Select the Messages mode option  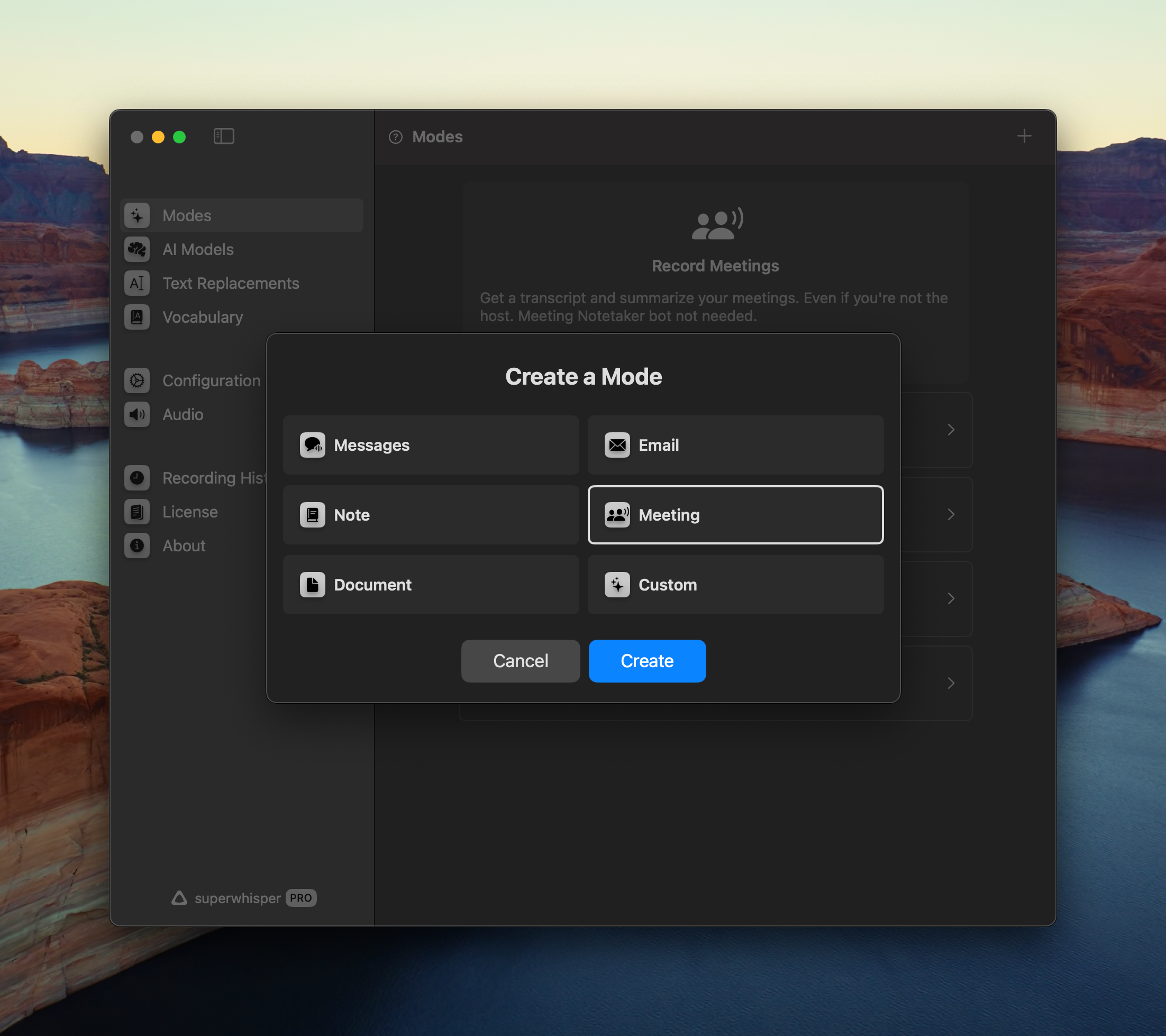pyautogui.click(x=430, y=444)
